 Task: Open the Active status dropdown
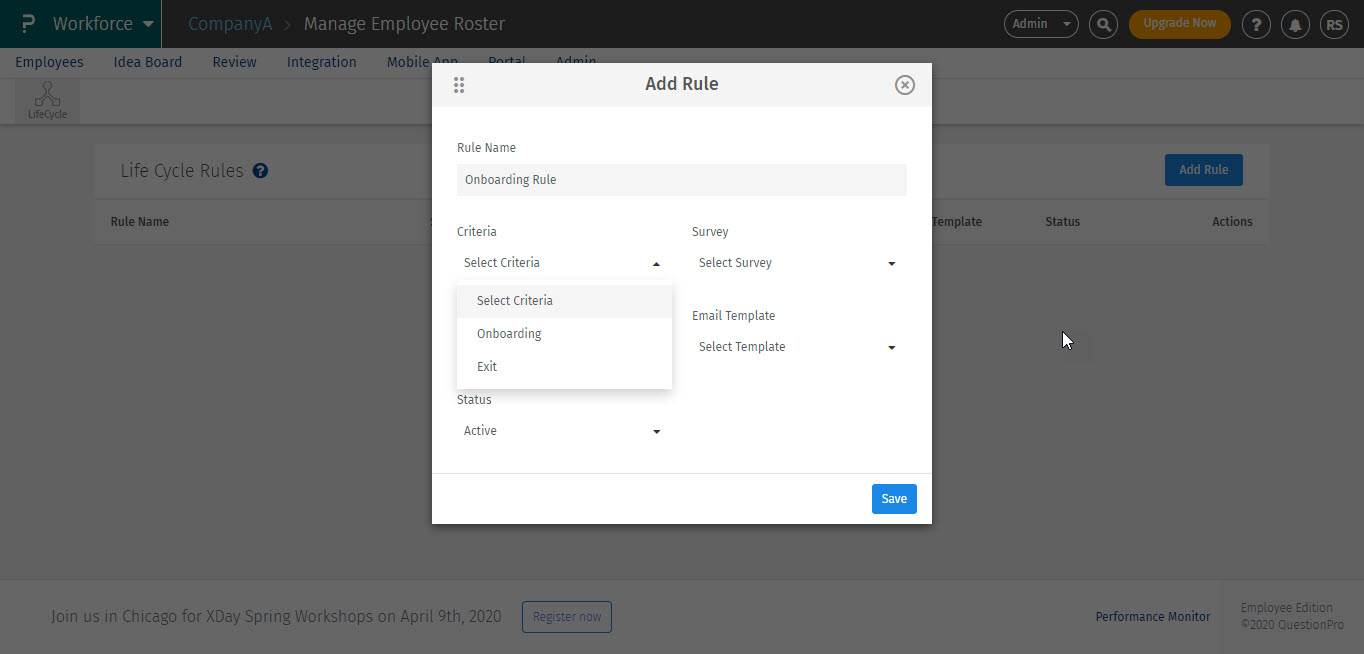click(562, 431)
